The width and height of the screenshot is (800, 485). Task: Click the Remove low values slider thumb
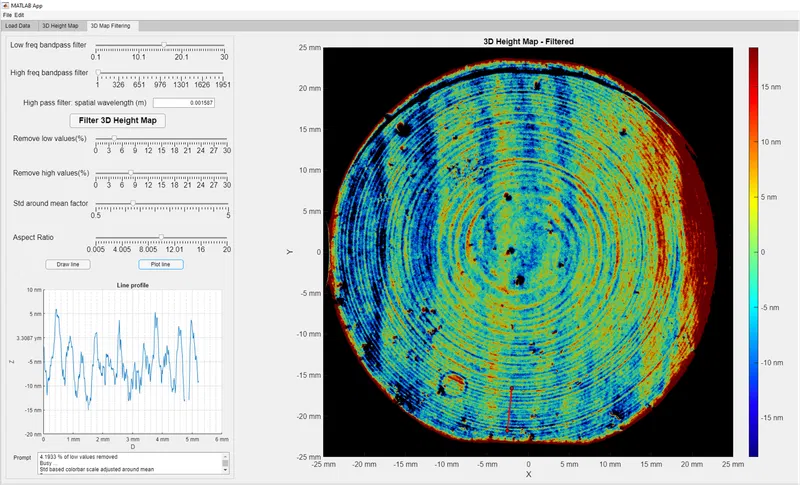[114, 138]
